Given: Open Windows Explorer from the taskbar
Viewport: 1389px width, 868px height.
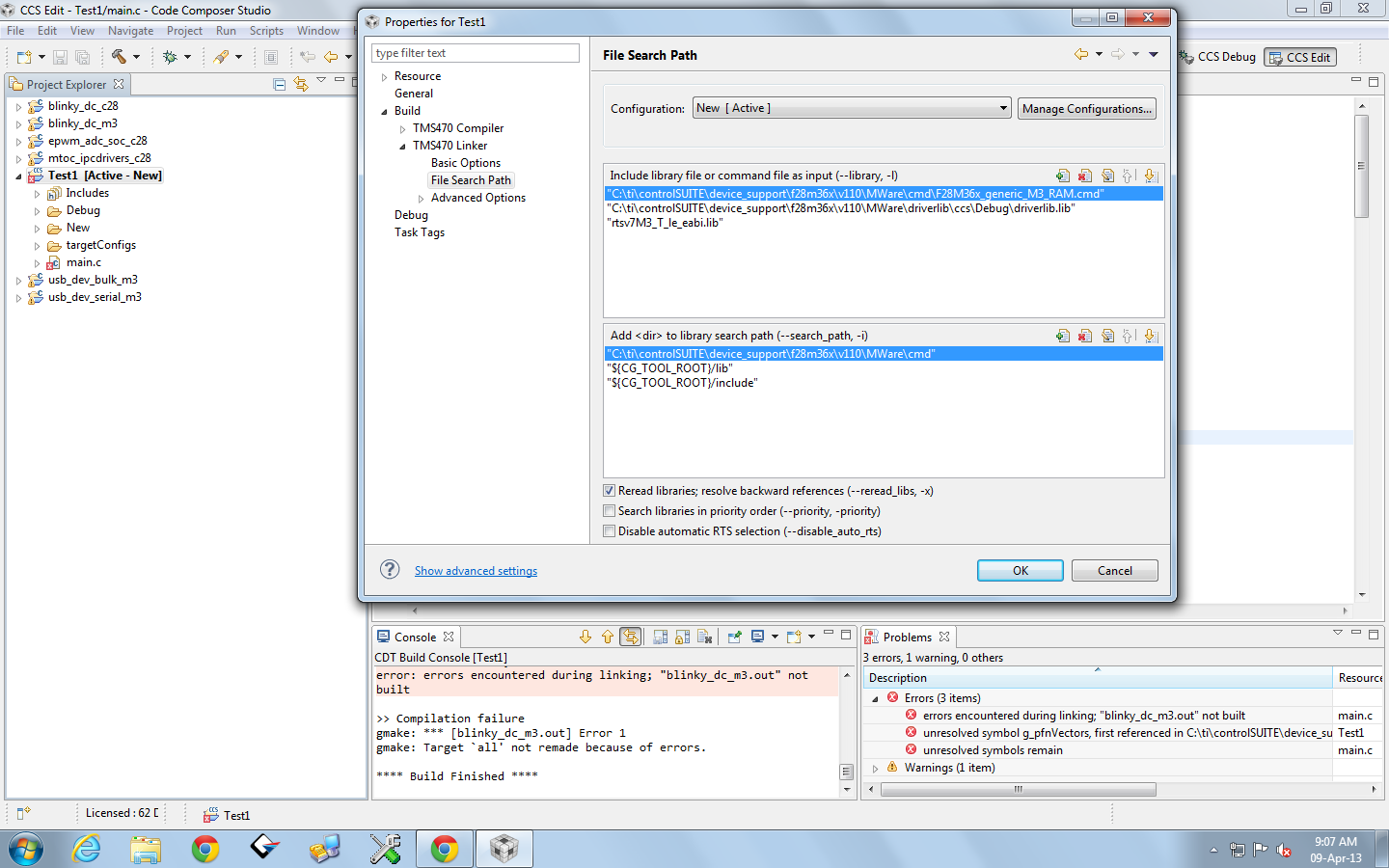Looking at the screenshot, I should tap(146, 849).
